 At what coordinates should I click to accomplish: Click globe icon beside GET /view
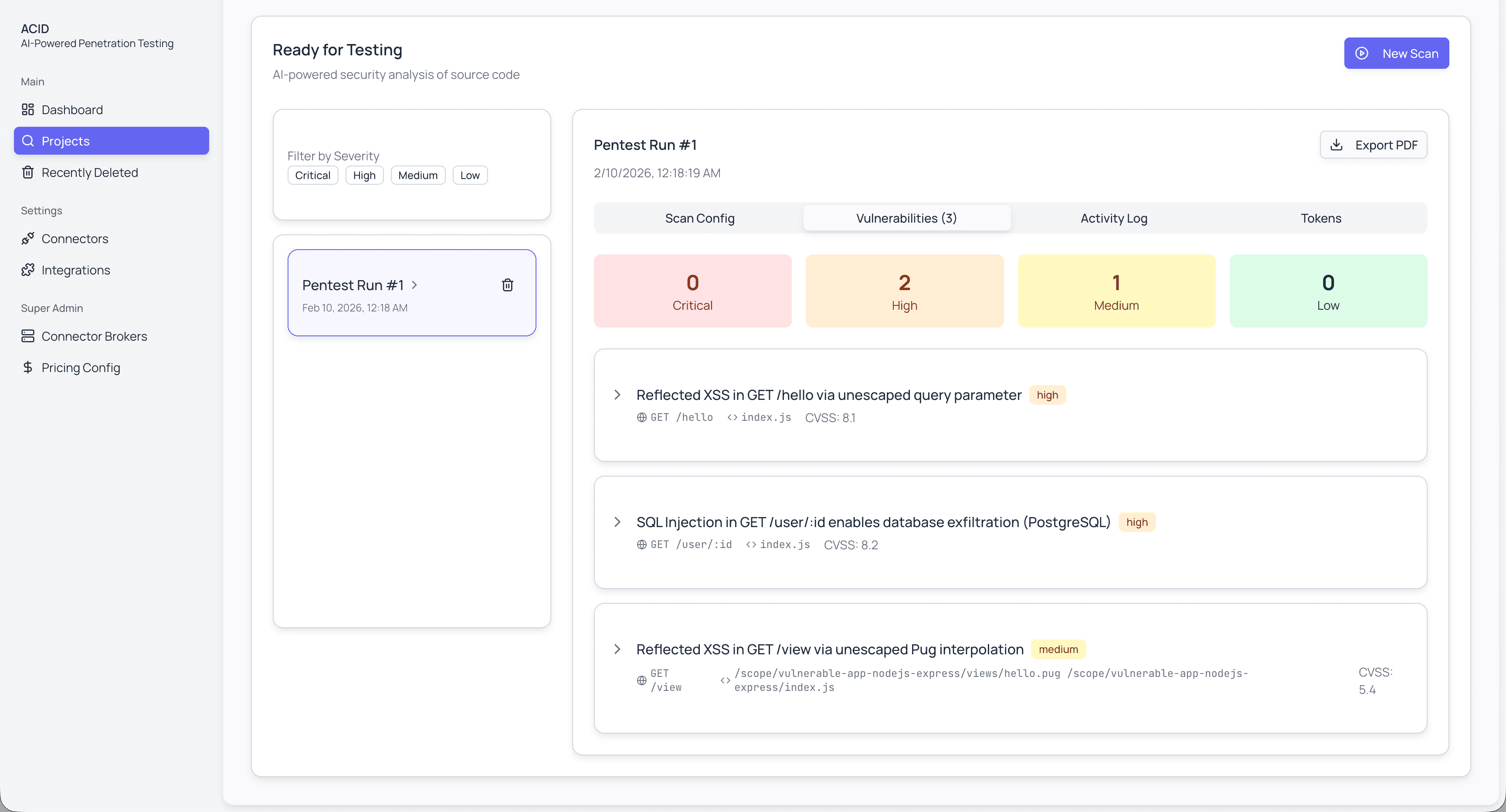(641, 680)
